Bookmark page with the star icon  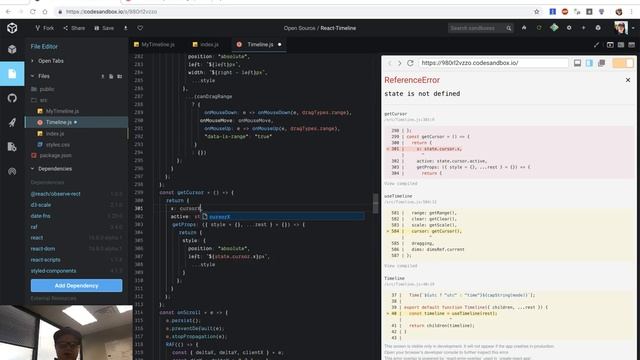537,12
